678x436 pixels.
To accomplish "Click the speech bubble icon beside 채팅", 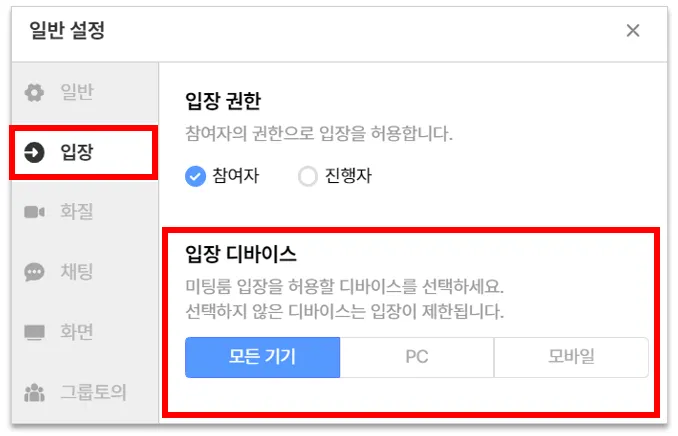I will point(34,272).
